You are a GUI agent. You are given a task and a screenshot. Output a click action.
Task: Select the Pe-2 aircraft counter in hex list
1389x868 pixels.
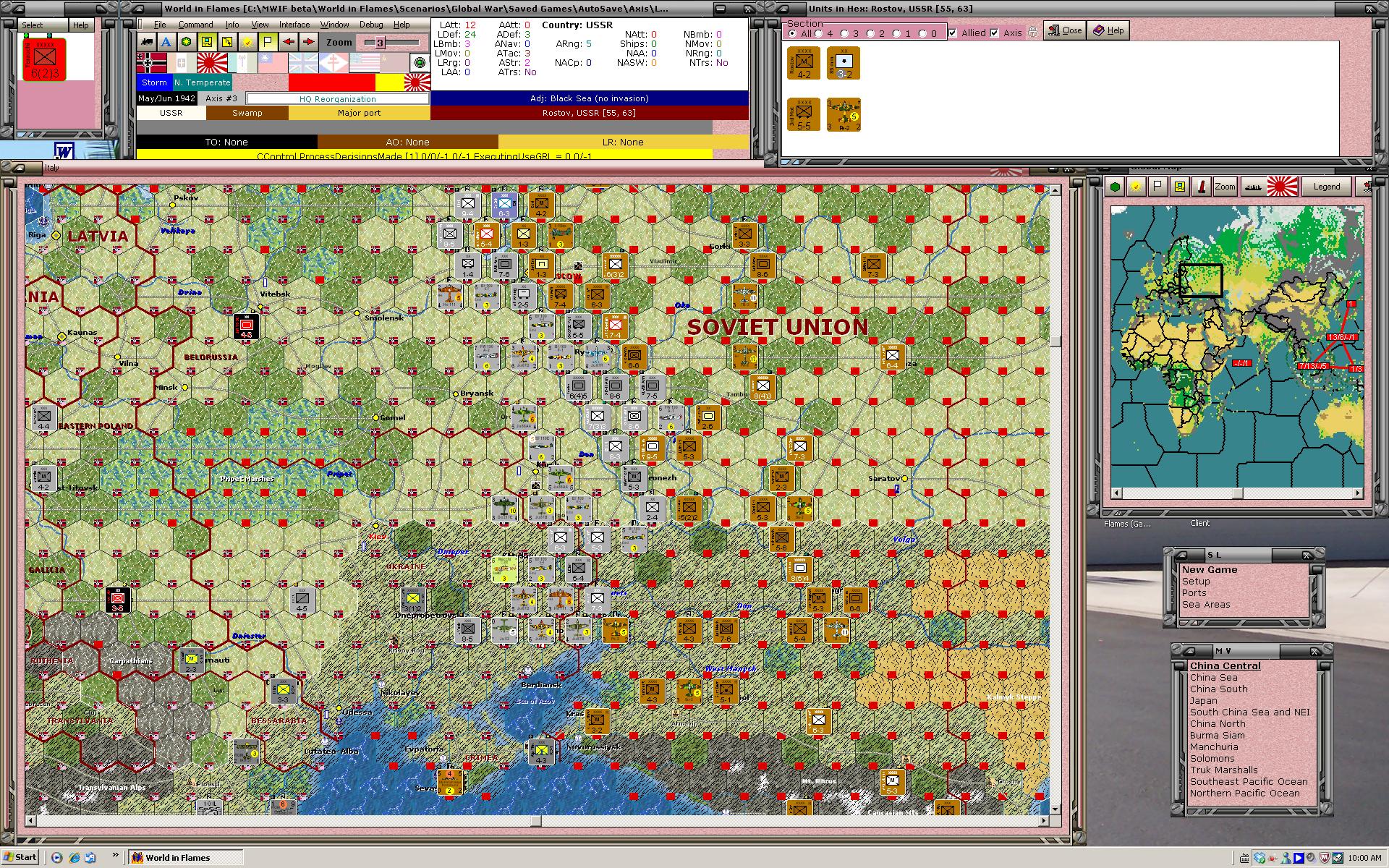pos(844,114)
